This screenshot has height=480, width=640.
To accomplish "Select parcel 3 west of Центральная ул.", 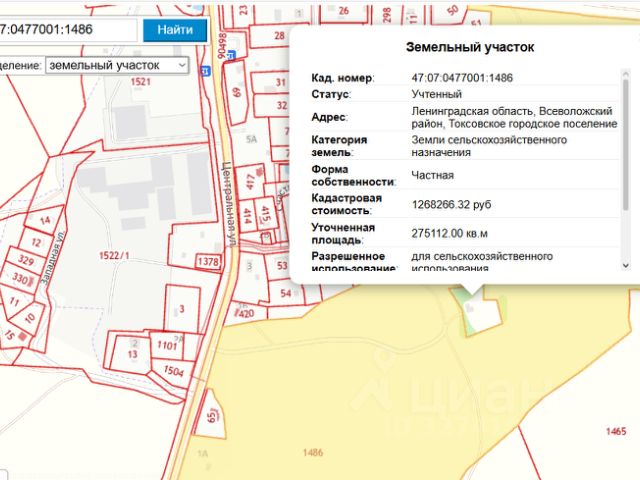I will 182,309.
